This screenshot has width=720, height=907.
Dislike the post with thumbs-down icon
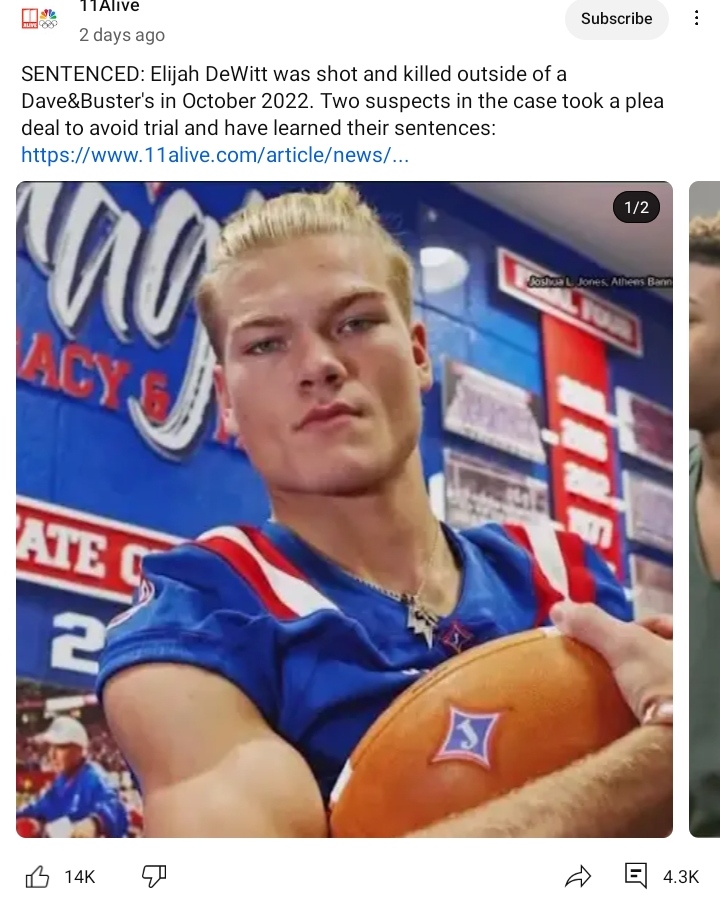coord(153,876)
